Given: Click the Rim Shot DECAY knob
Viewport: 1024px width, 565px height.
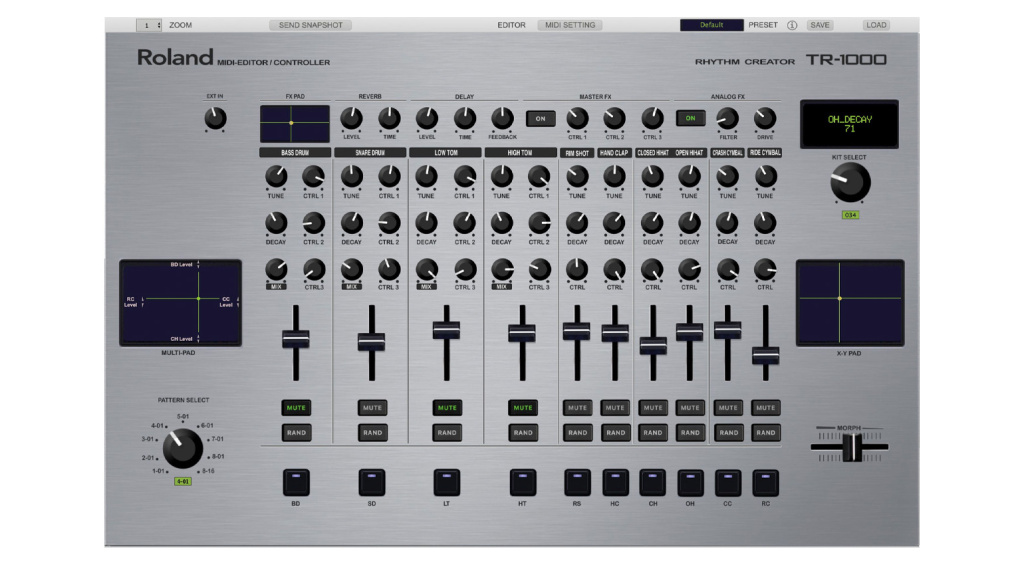Looking at the screenshot, I should (577, 223).
